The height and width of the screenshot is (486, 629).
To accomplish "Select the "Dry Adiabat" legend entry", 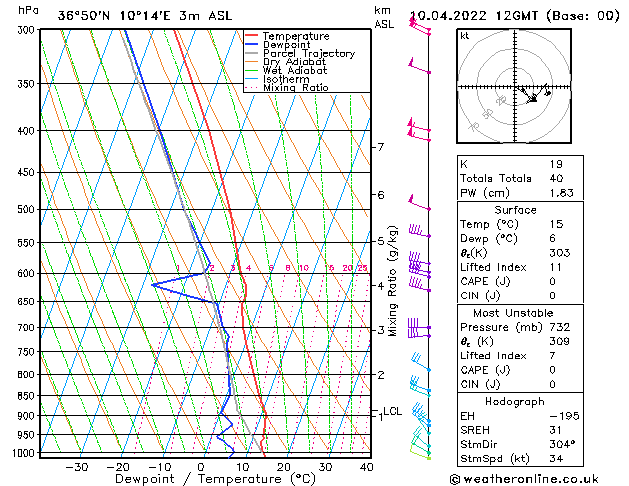I will [294, 62].
